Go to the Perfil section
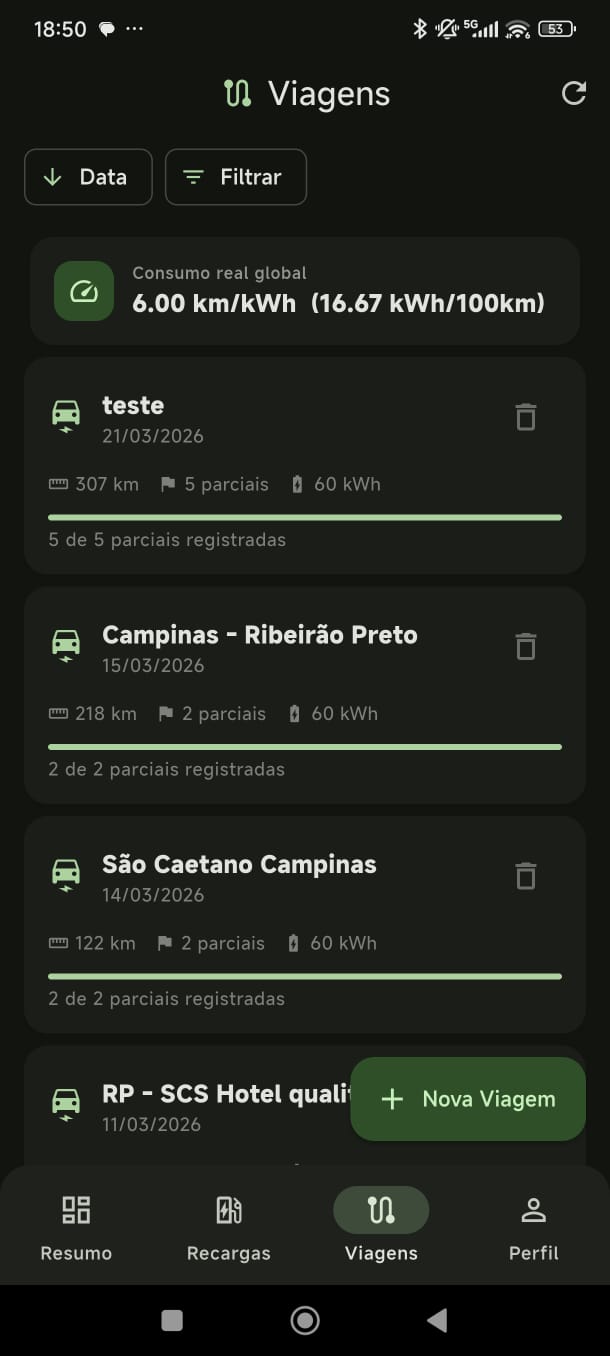Screen dimensions: 610x1356 [x=533, y=1225]
